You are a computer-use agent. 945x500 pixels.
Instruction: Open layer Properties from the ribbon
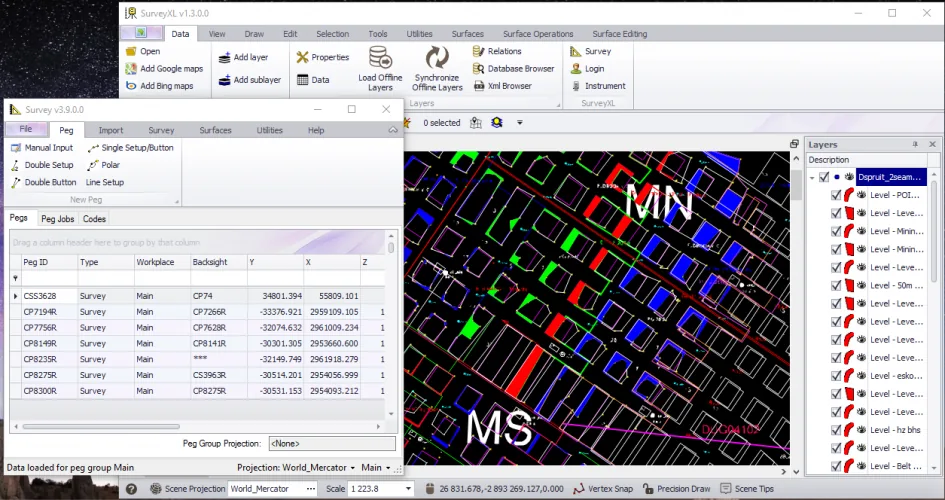(322, 57)
